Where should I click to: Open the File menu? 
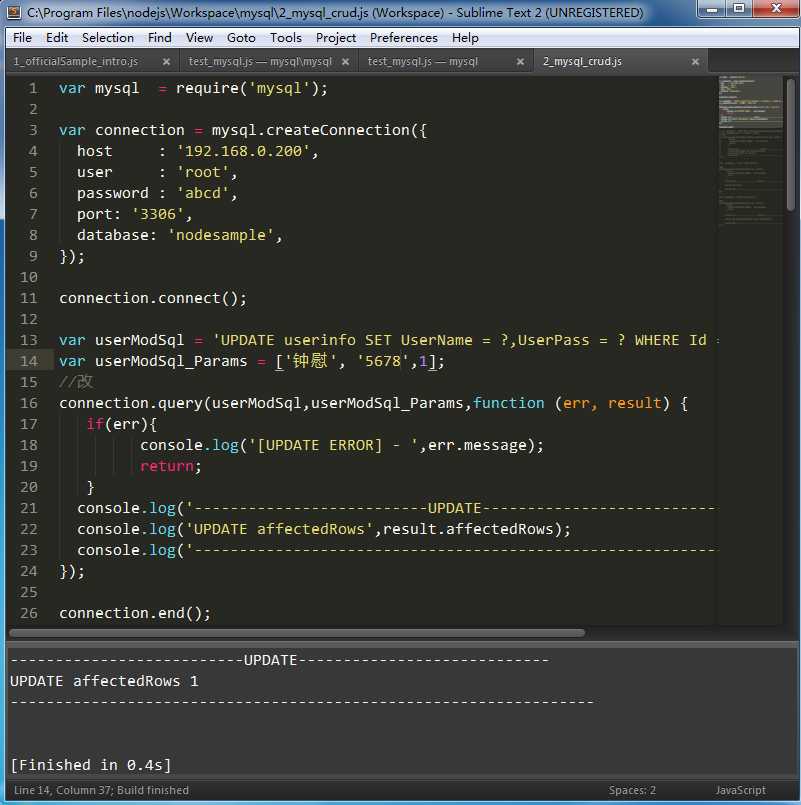[22, 37]
